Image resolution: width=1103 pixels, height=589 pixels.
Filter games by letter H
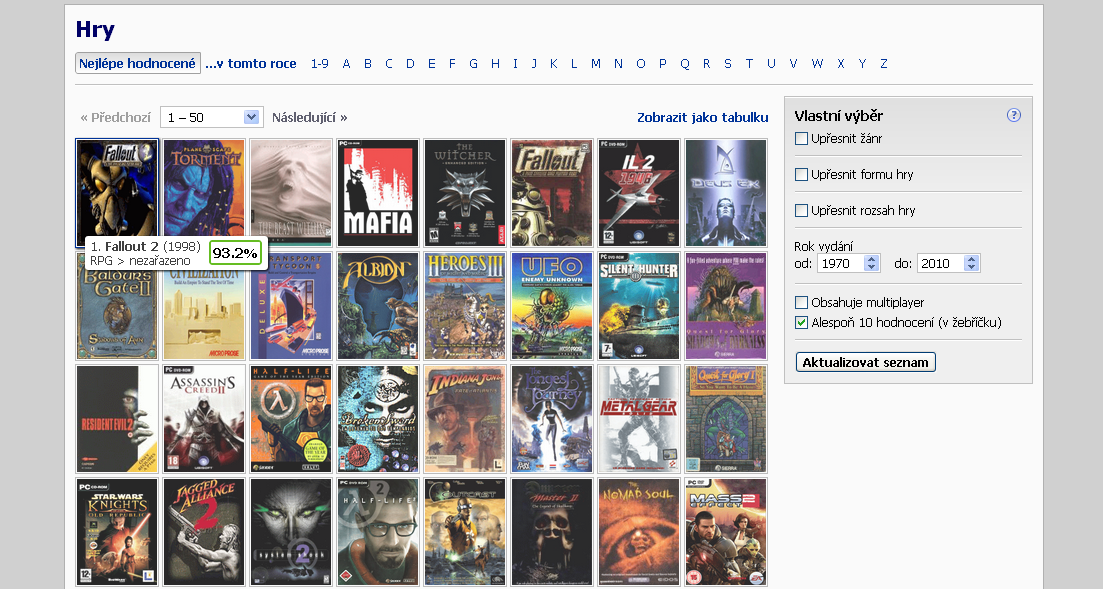click(495, 63)
